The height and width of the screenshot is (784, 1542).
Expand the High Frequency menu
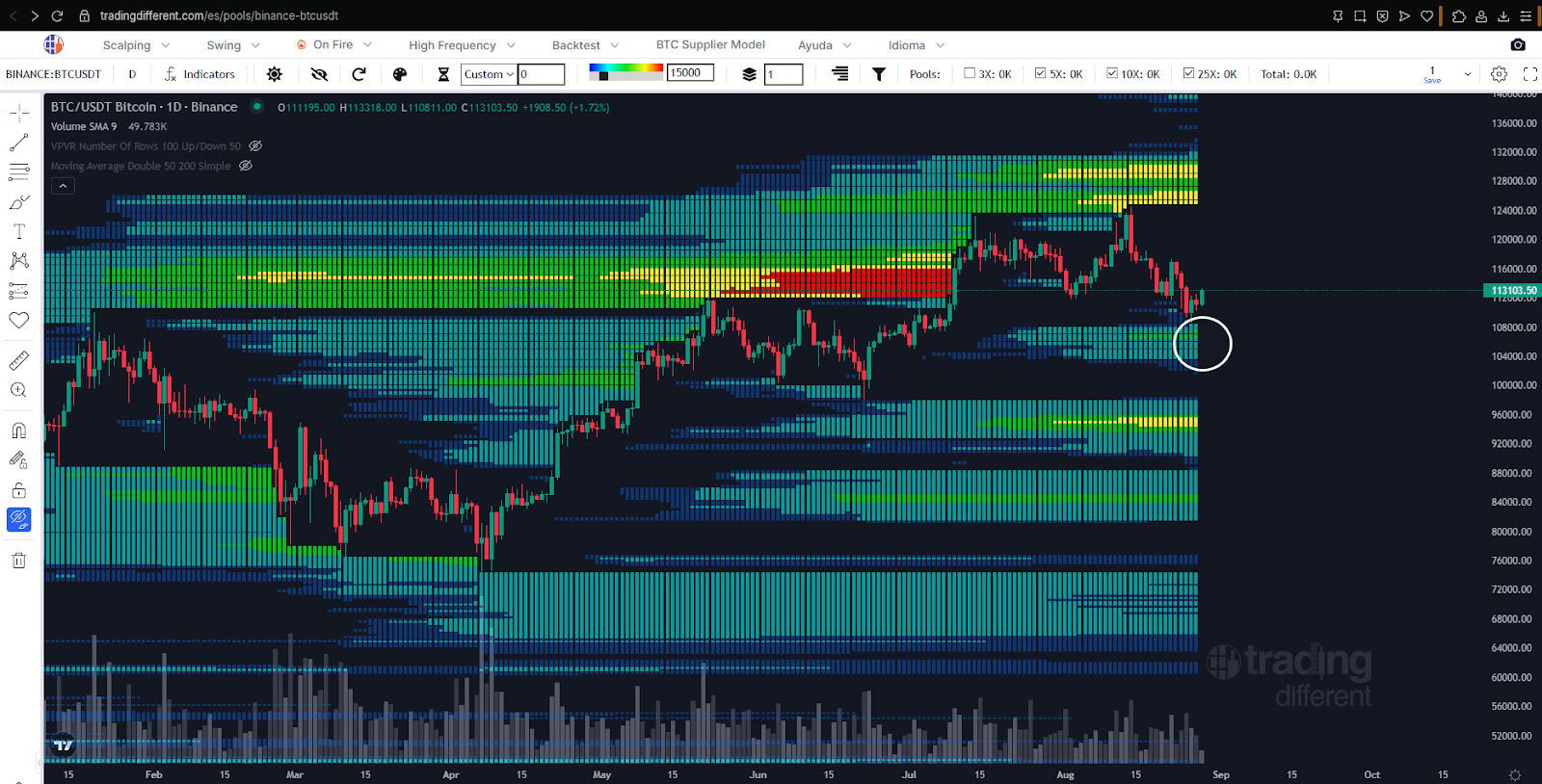[462, 45]
